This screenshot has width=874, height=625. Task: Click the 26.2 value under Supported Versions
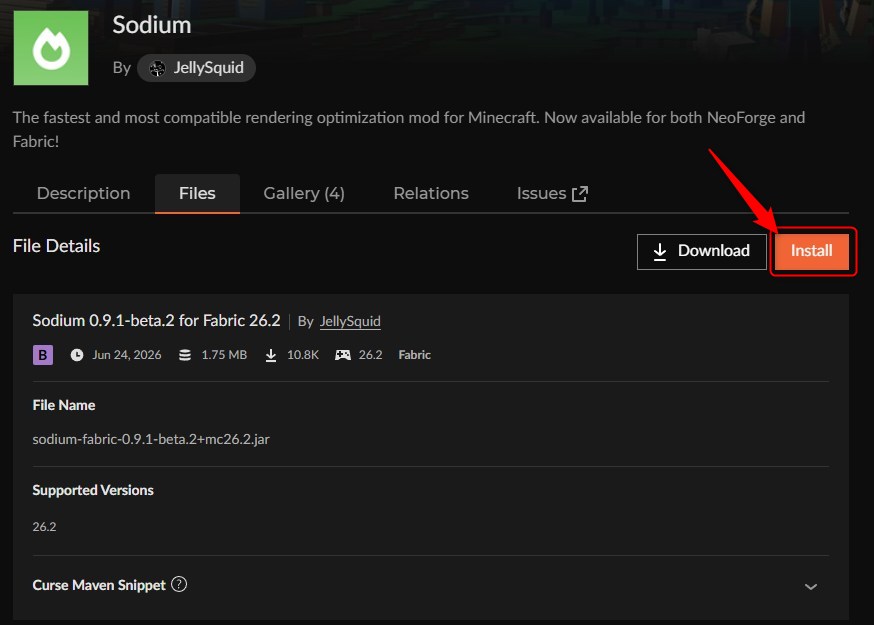[45, 527]
